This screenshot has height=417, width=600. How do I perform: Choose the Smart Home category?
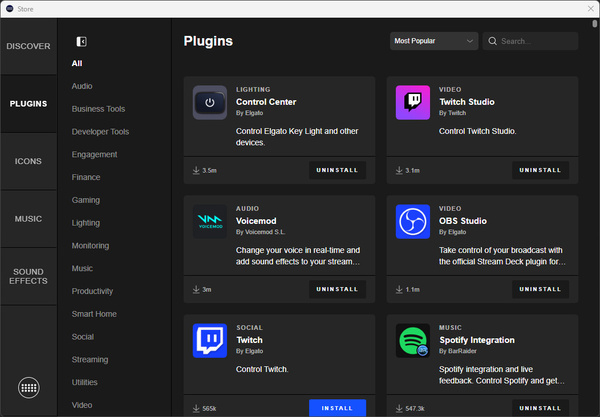[x=94, y=314]
